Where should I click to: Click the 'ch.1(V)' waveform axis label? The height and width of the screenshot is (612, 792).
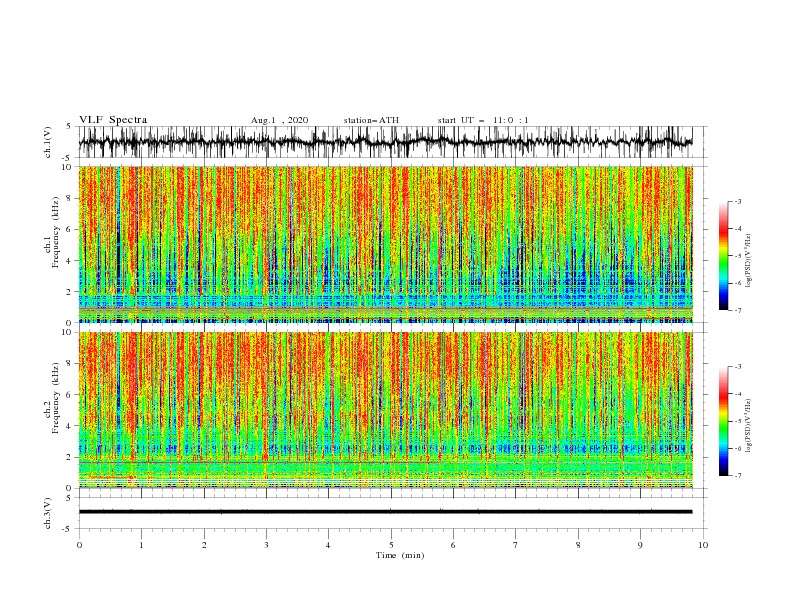[48, 142]
